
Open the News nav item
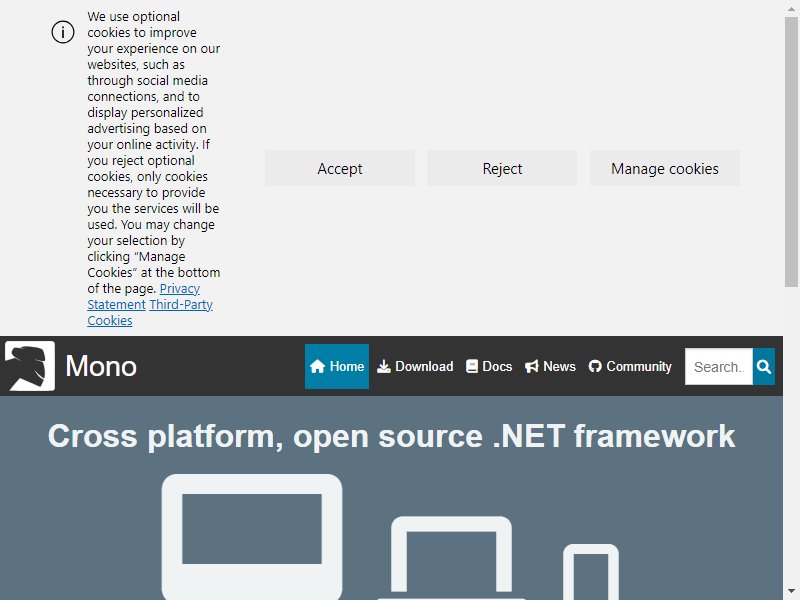(x=550, y=366)
